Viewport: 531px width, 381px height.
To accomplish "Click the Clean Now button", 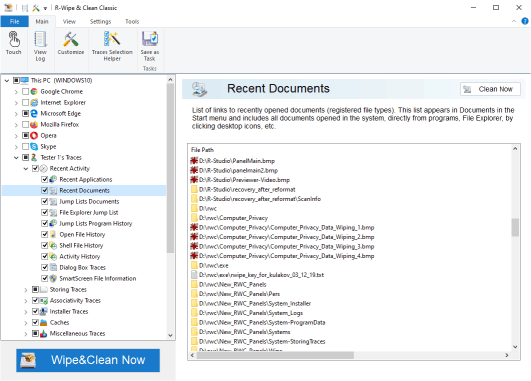I will [490, 89].
